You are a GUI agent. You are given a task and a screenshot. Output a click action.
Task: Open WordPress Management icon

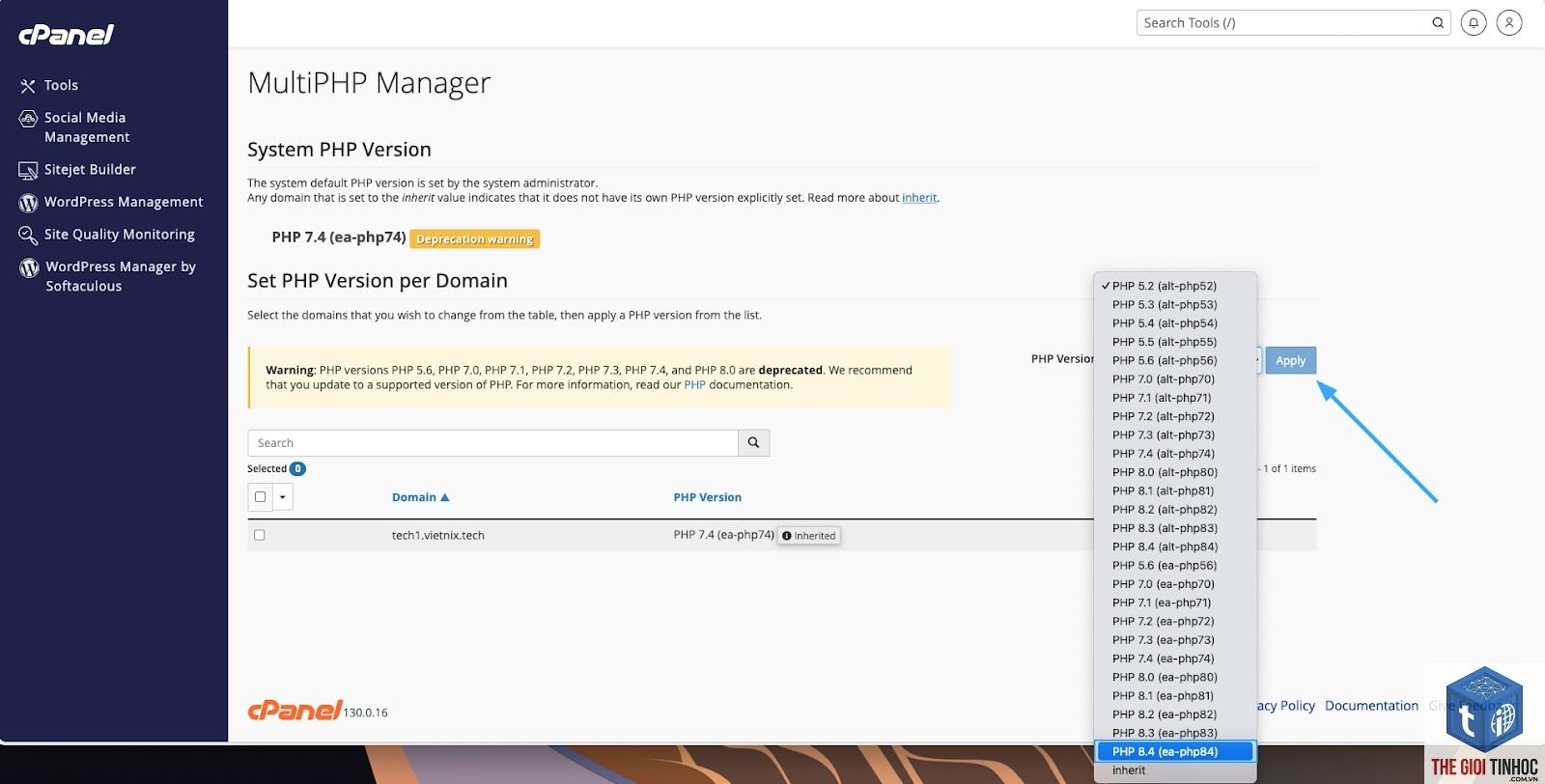click(28, 203)
